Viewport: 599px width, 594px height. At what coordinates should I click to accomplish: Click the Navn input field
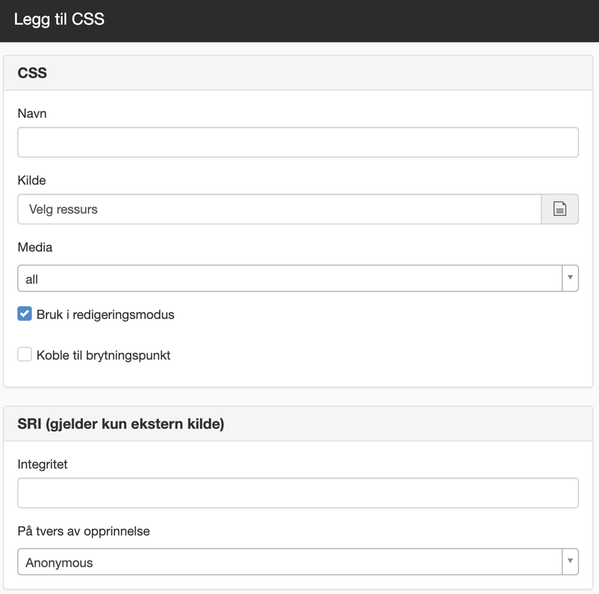click(298, 142)
